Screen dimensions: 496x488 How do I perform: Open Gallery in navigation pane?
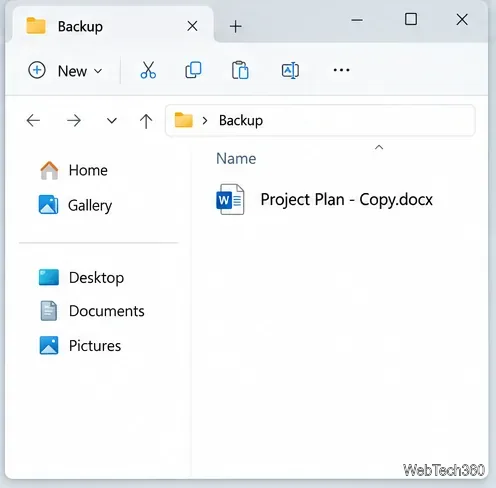coord(75,205)
